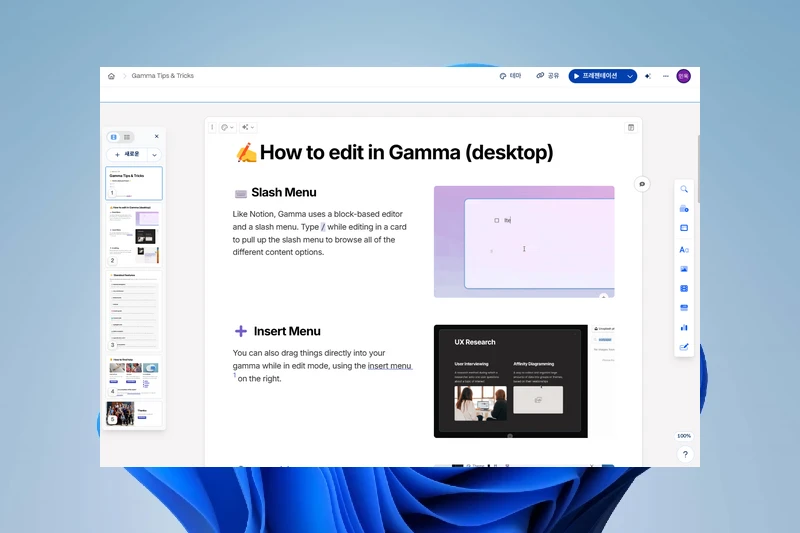Open the card AI edit dropdown
800x533 pixels.
pyautogui.click(x=248, y=127)
